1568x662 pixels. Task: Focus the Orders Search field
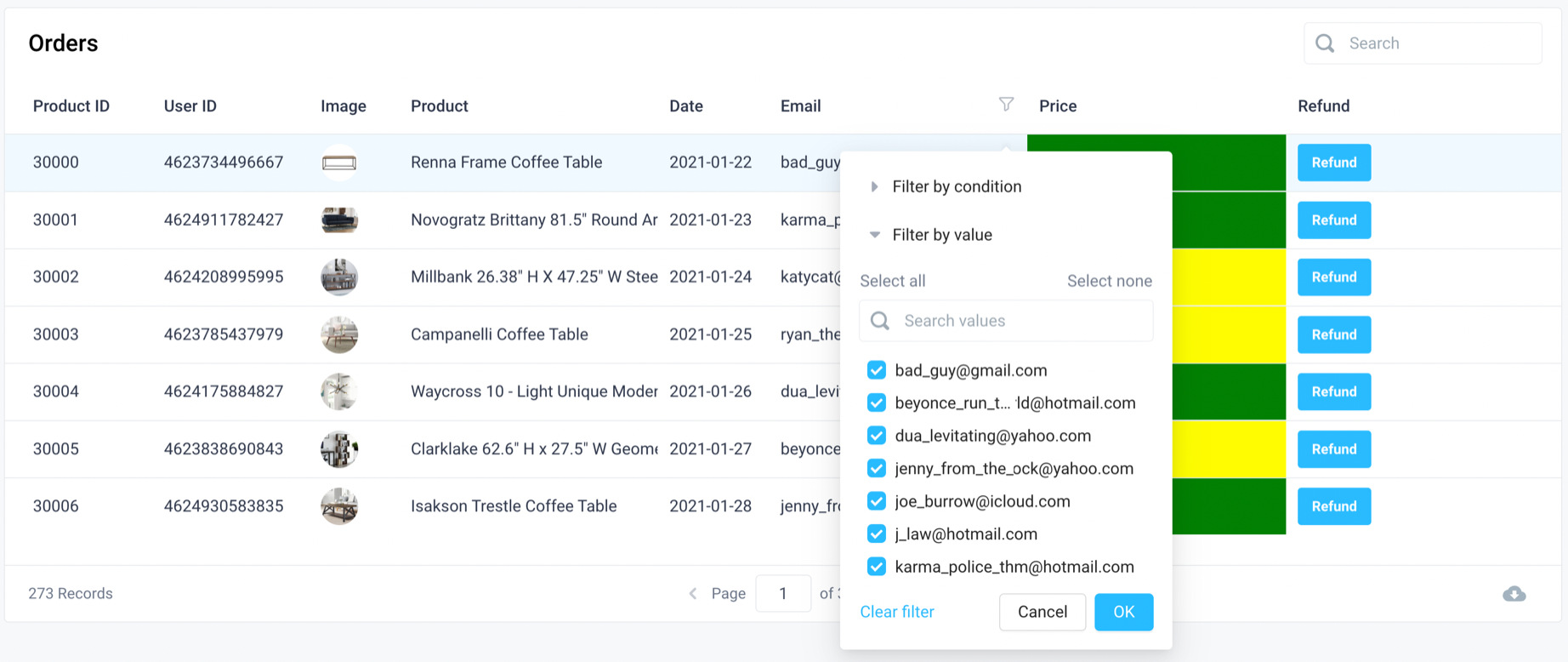click(x=1423, y=43)
